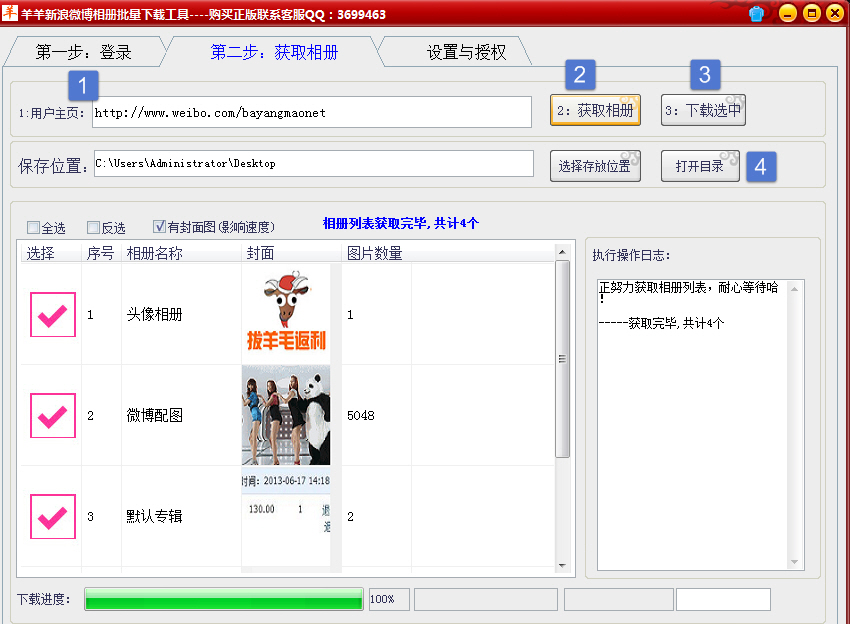Enable the 全选 checkbox

tap(34, 228)
